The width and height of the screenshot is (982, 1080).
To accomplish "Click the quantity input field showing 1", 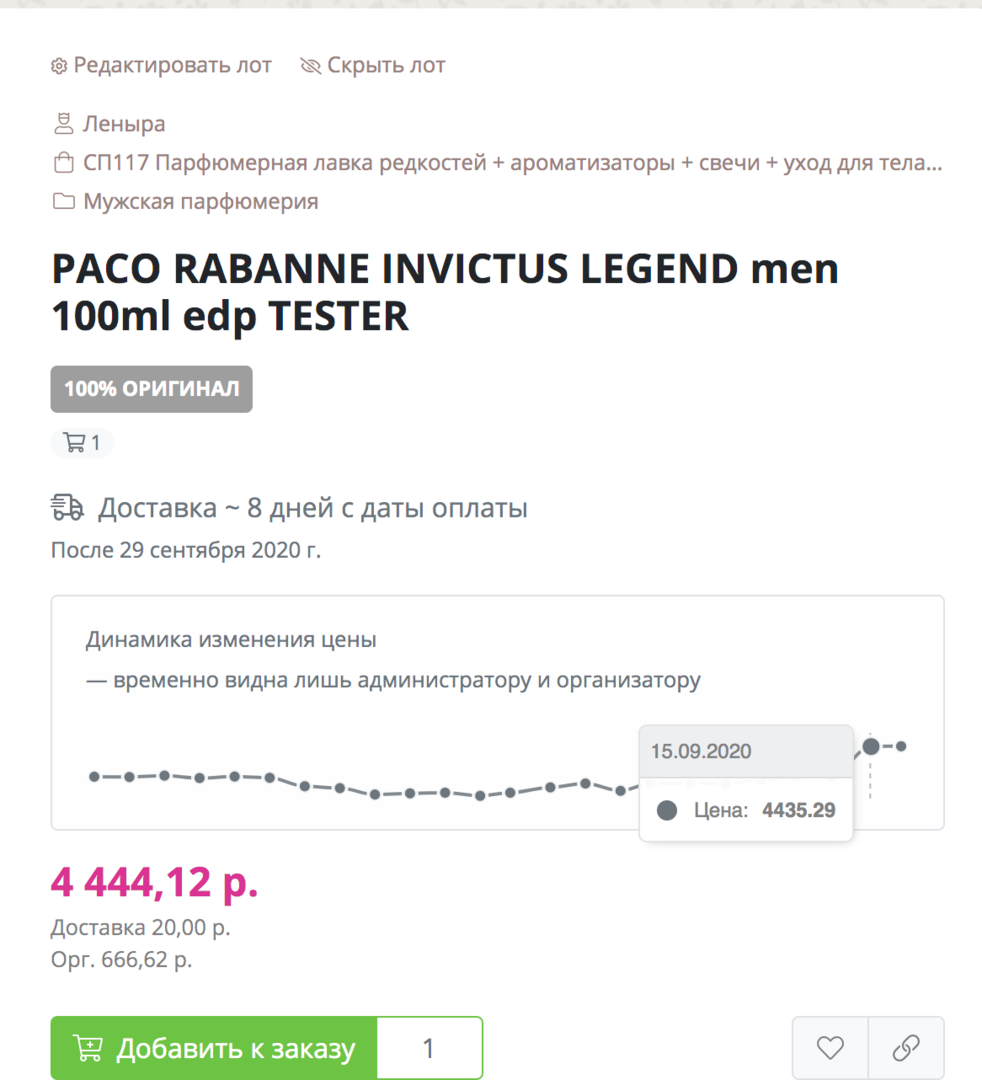I will pos(429,1048).
